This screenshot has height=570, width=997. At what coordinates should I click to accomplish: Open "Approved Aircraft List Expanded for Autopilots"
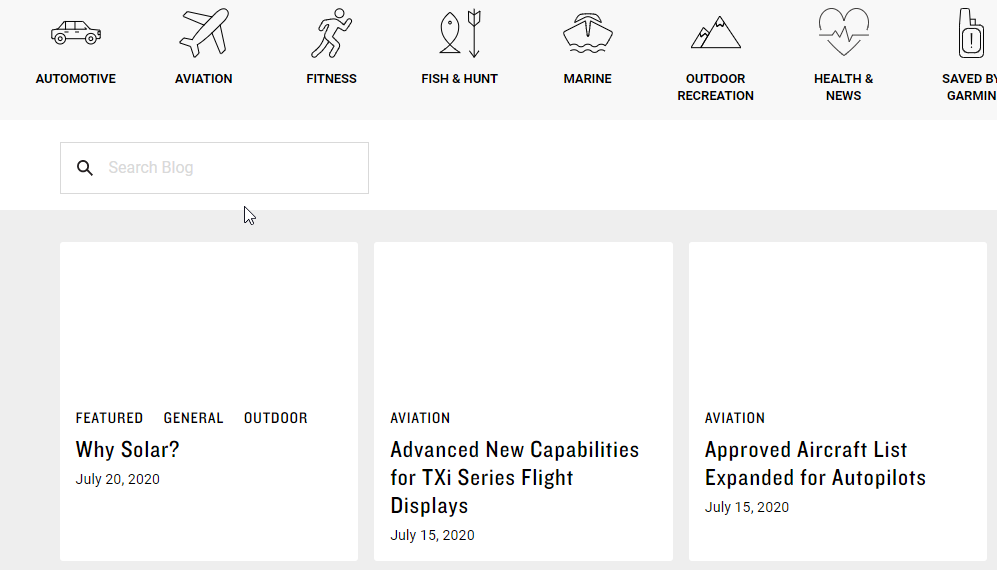(815, 463)
